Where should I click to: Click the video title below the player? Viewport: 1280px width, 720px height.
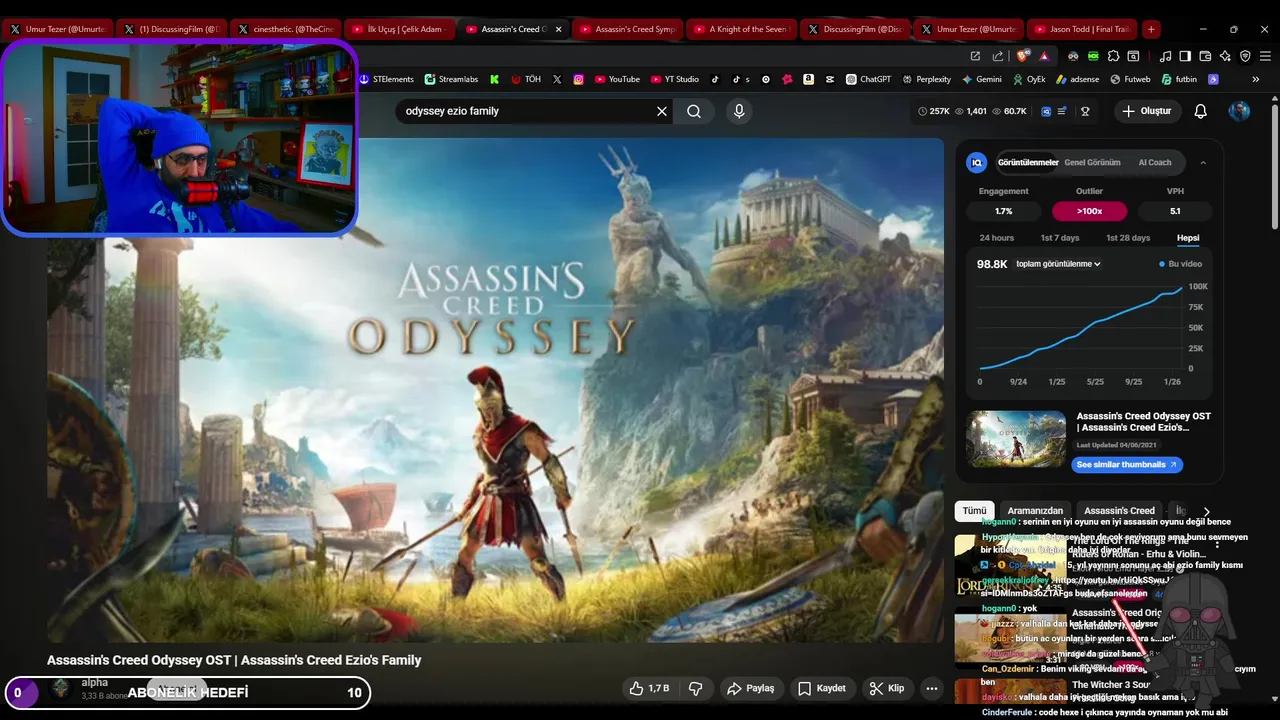pos(234,660)
